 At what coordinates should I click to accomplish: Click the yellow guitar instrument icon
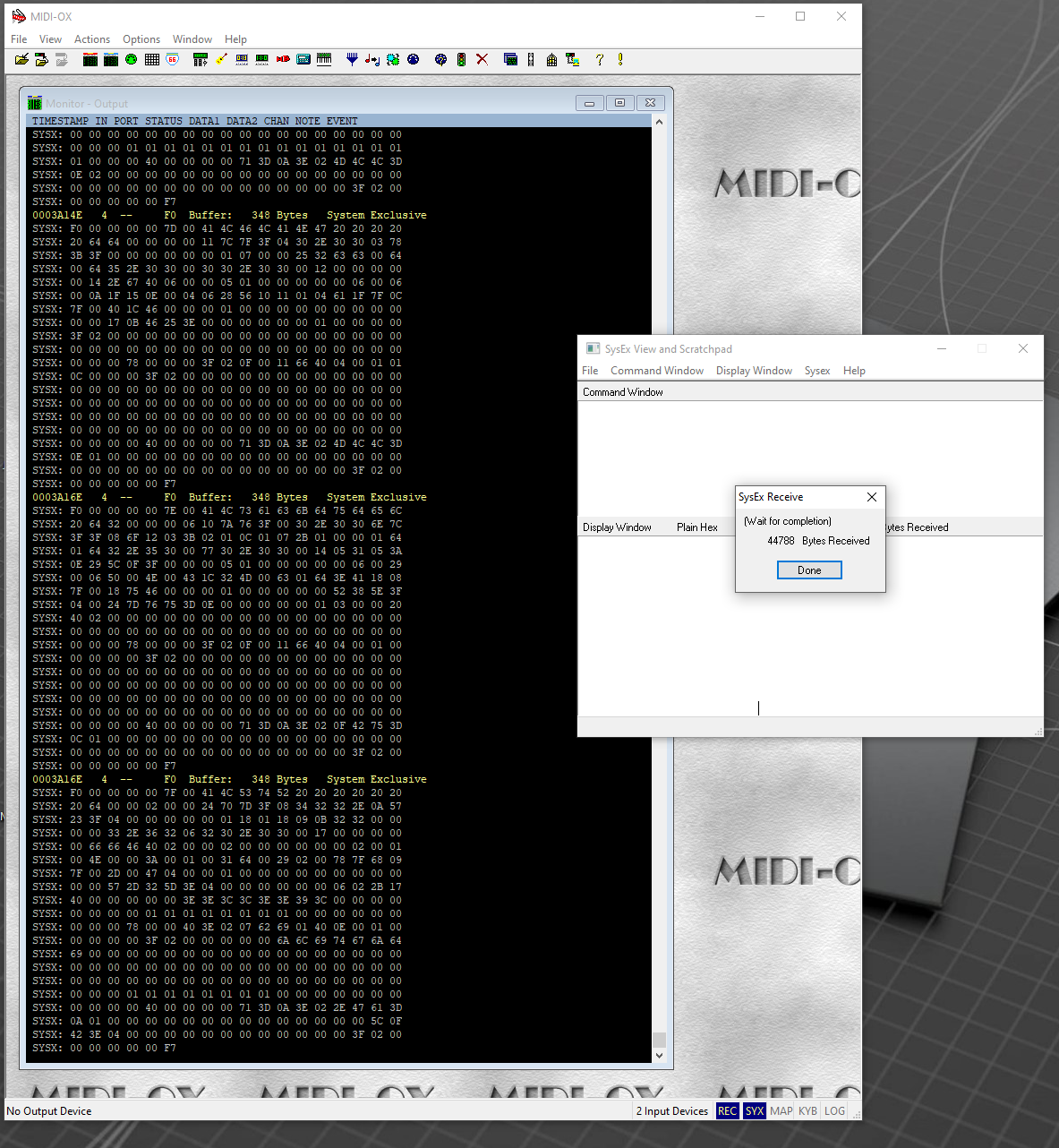[x=221, y=60]
